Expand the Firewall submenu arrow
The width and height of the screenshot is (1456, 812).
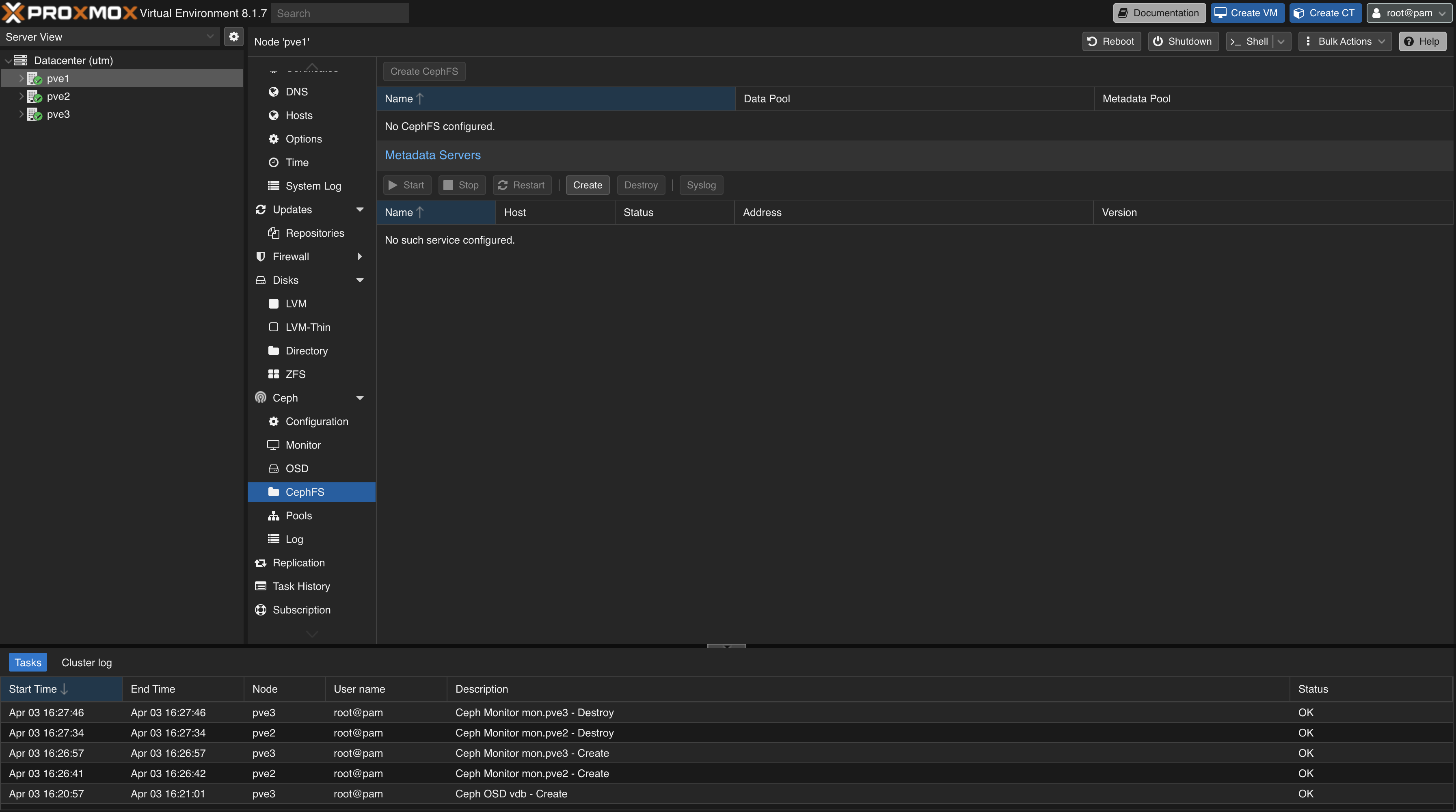(x=359, y=257)
